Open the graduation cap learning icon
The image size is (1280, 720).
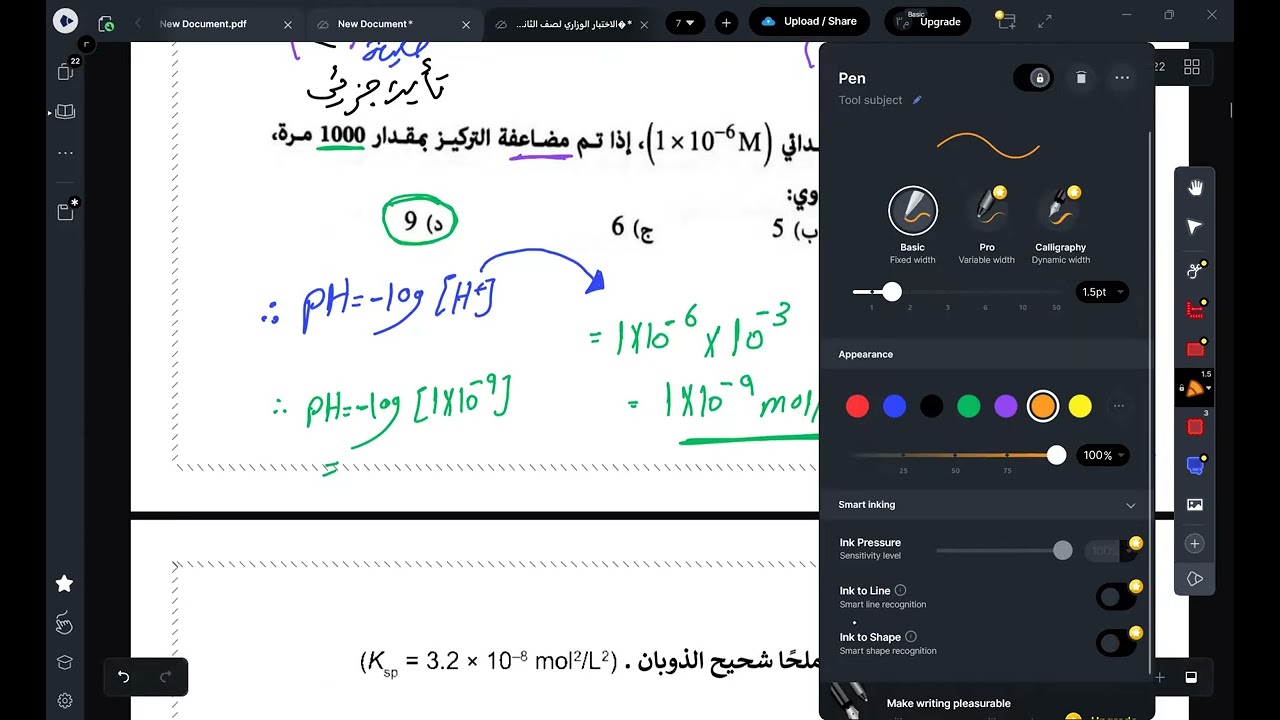(65, 663)
